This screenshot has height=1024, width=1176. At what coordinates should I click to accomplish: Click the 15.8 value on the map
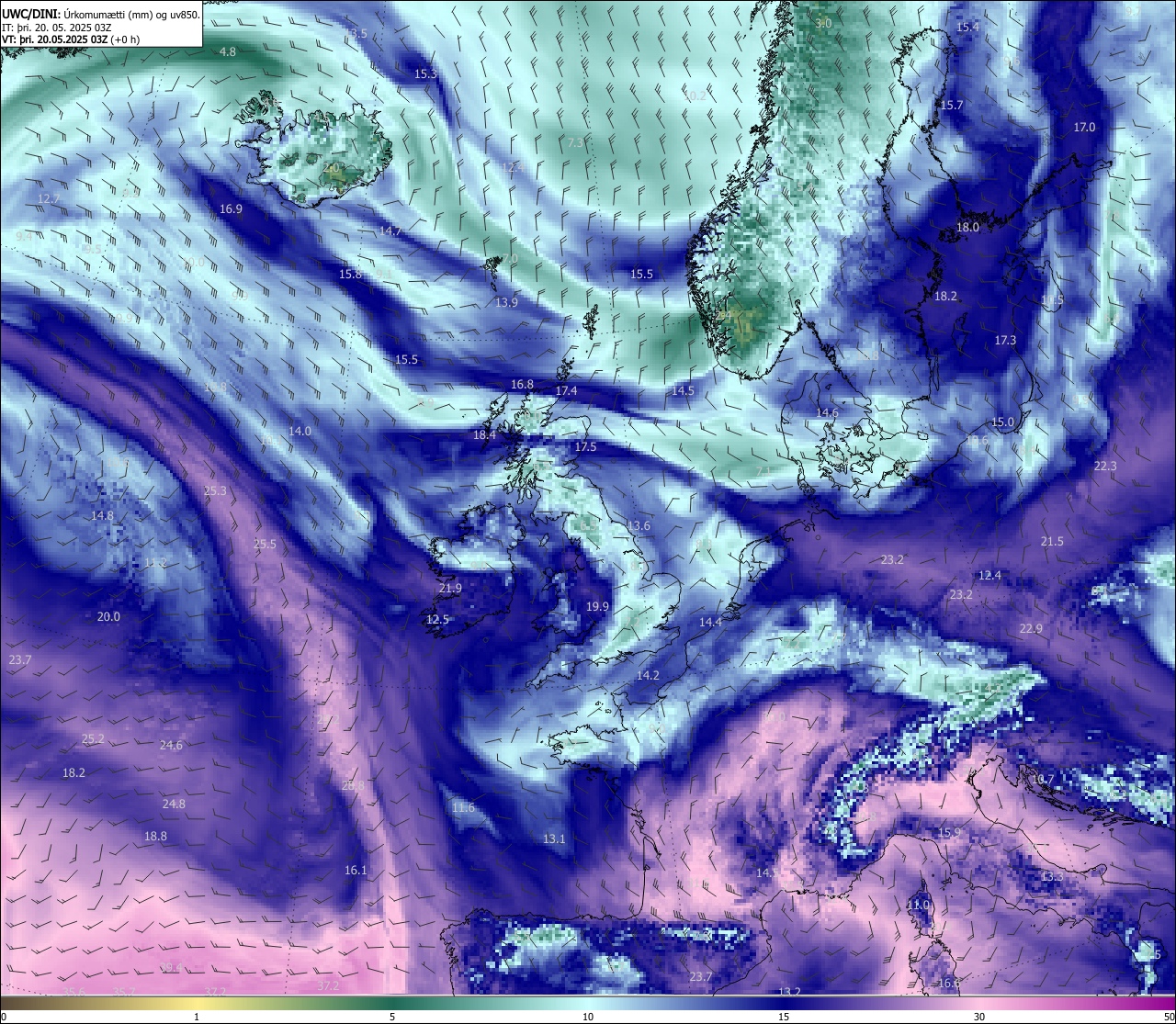pos(350,274)
